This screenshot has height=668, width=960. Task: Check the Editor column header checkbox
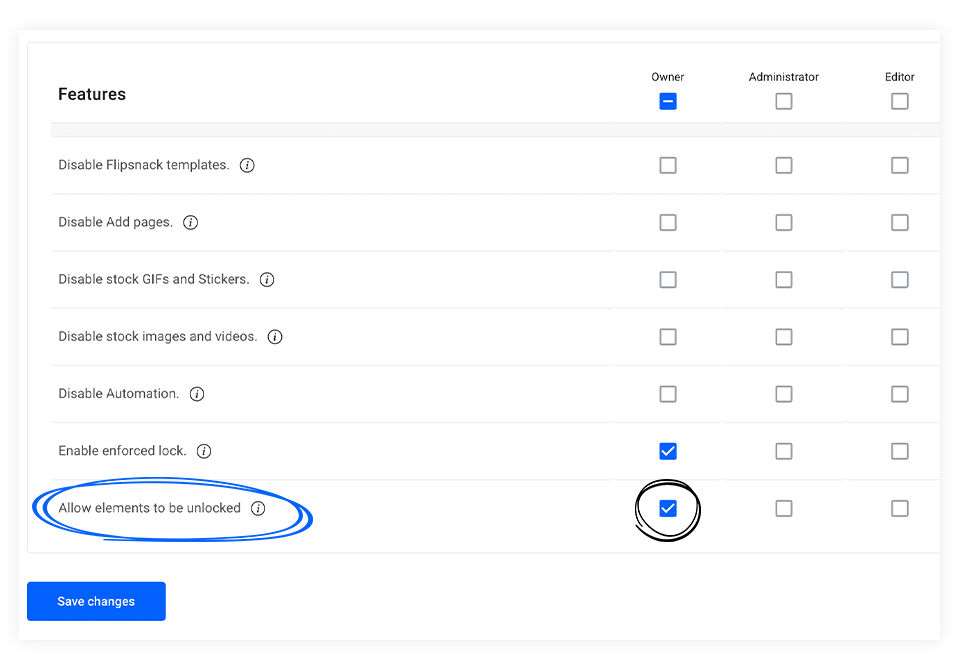[900, 101]
